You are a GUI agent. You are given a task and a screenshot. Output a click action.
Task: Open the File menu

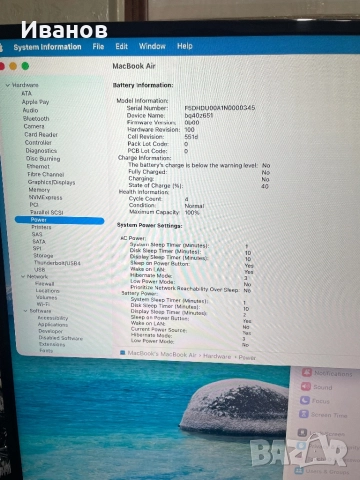point(98,46)
